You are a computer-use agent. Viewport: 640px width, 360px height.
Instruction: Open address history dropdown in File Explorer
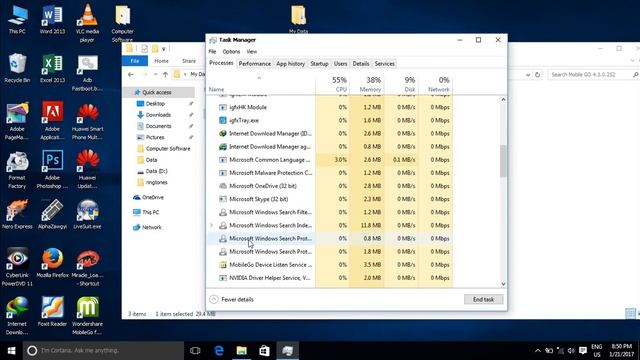point(528,75)
